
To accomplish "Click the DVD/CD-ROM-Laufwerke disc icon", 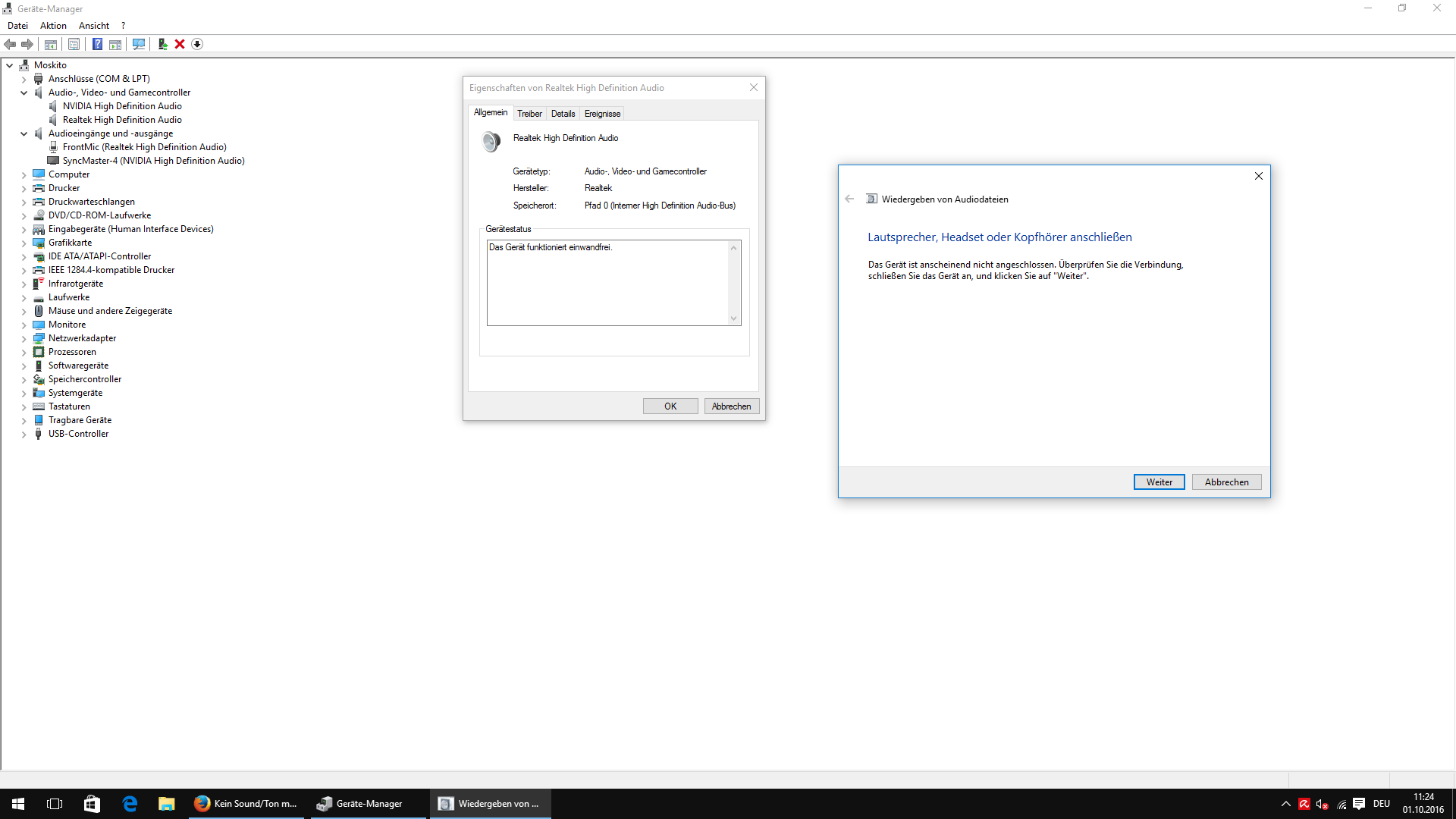I will click(x=39, y=215).
